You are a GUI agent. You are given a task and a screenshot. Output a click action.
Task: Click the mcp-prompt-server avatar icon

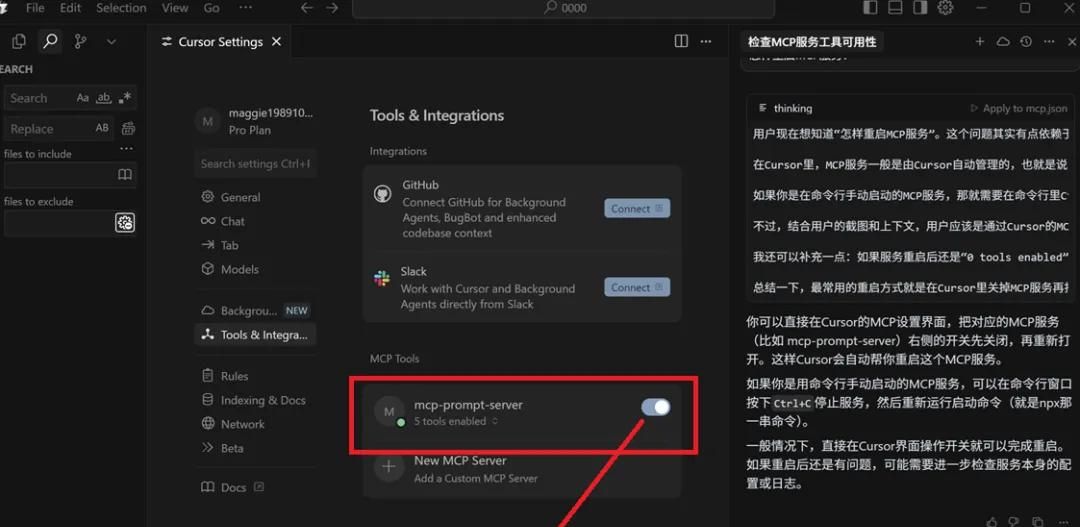click(x=389, y=411)
